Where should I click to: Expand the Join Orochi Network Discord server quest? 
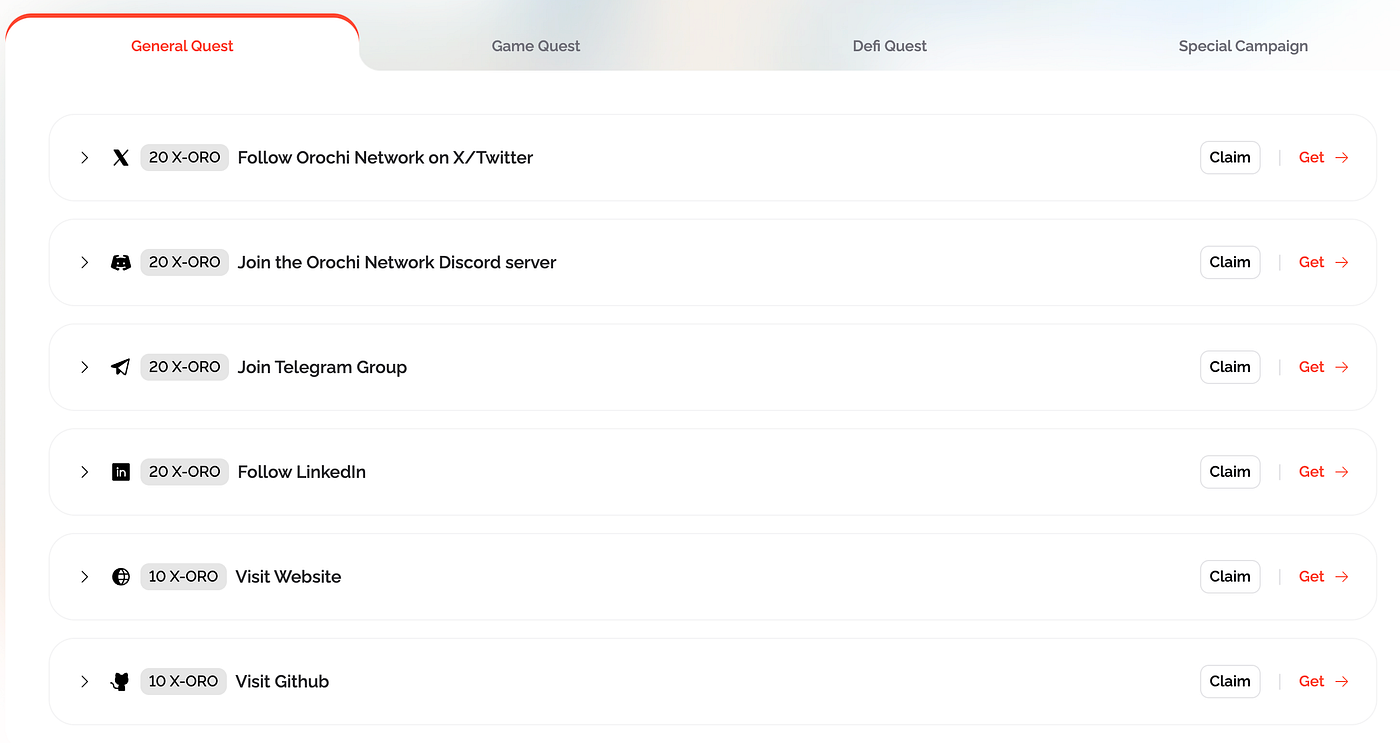coord(85,262)
